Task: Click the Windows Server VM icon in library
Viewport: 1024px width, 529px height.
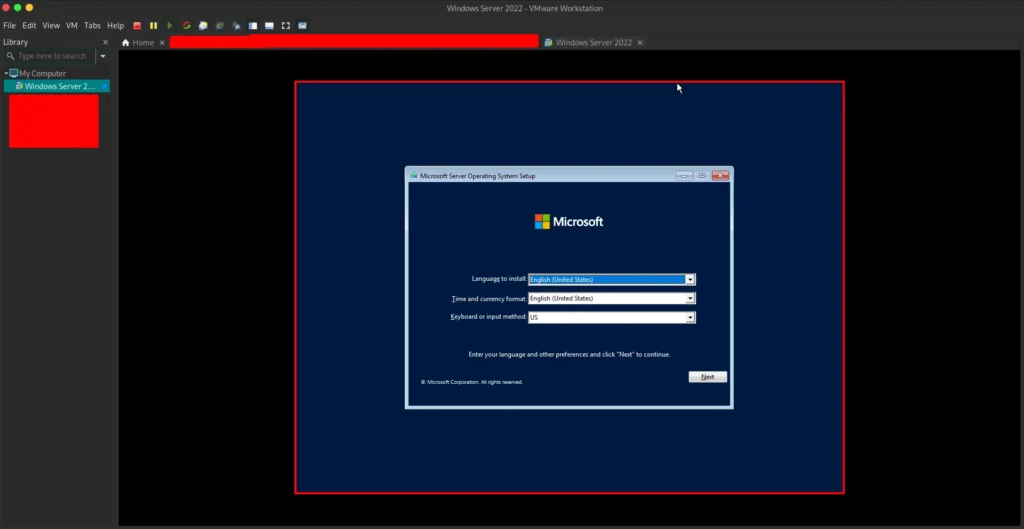Action: pos(20,86)
